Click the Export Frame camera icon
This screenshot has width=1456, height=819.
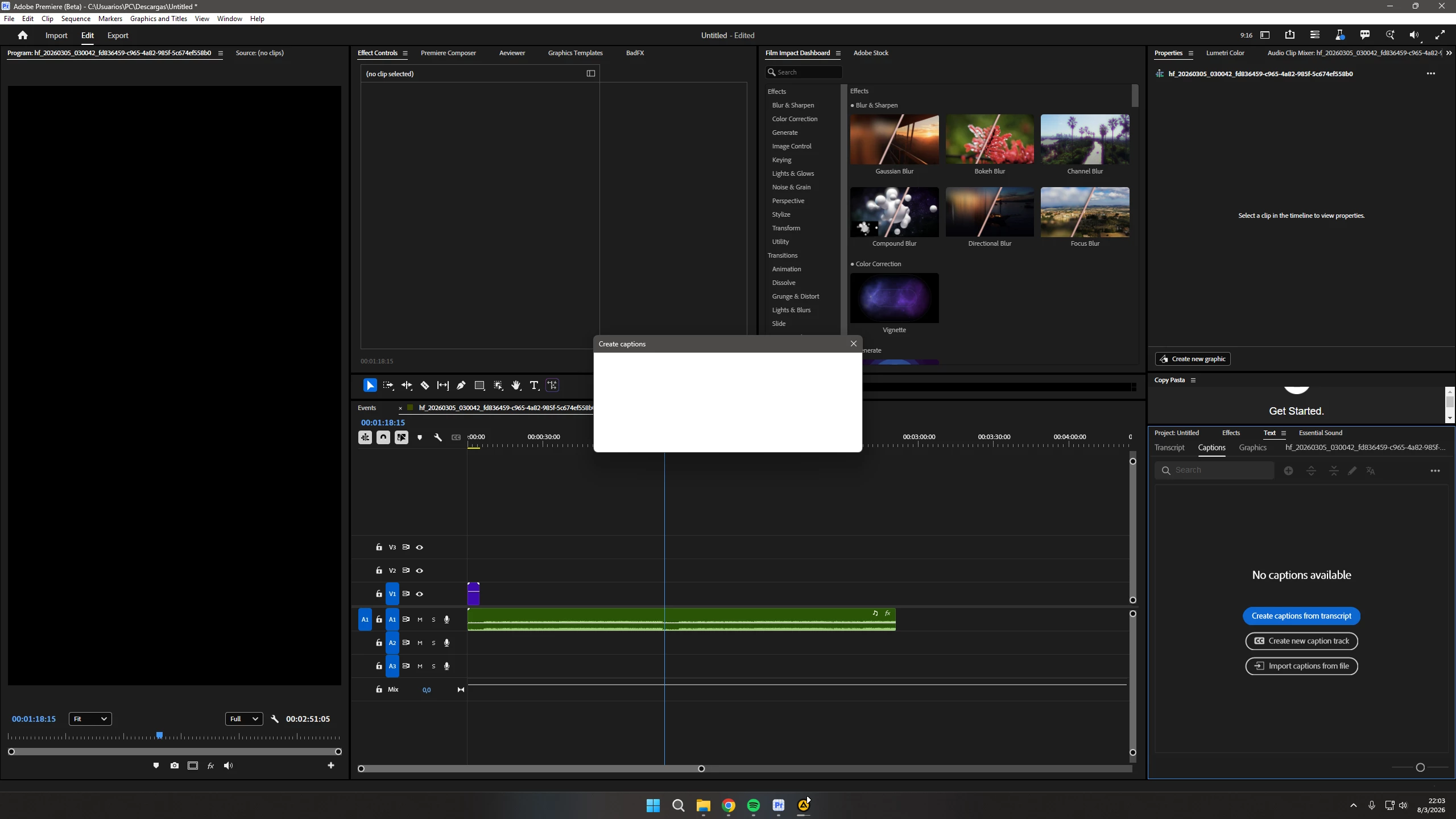tap(175, 766)
